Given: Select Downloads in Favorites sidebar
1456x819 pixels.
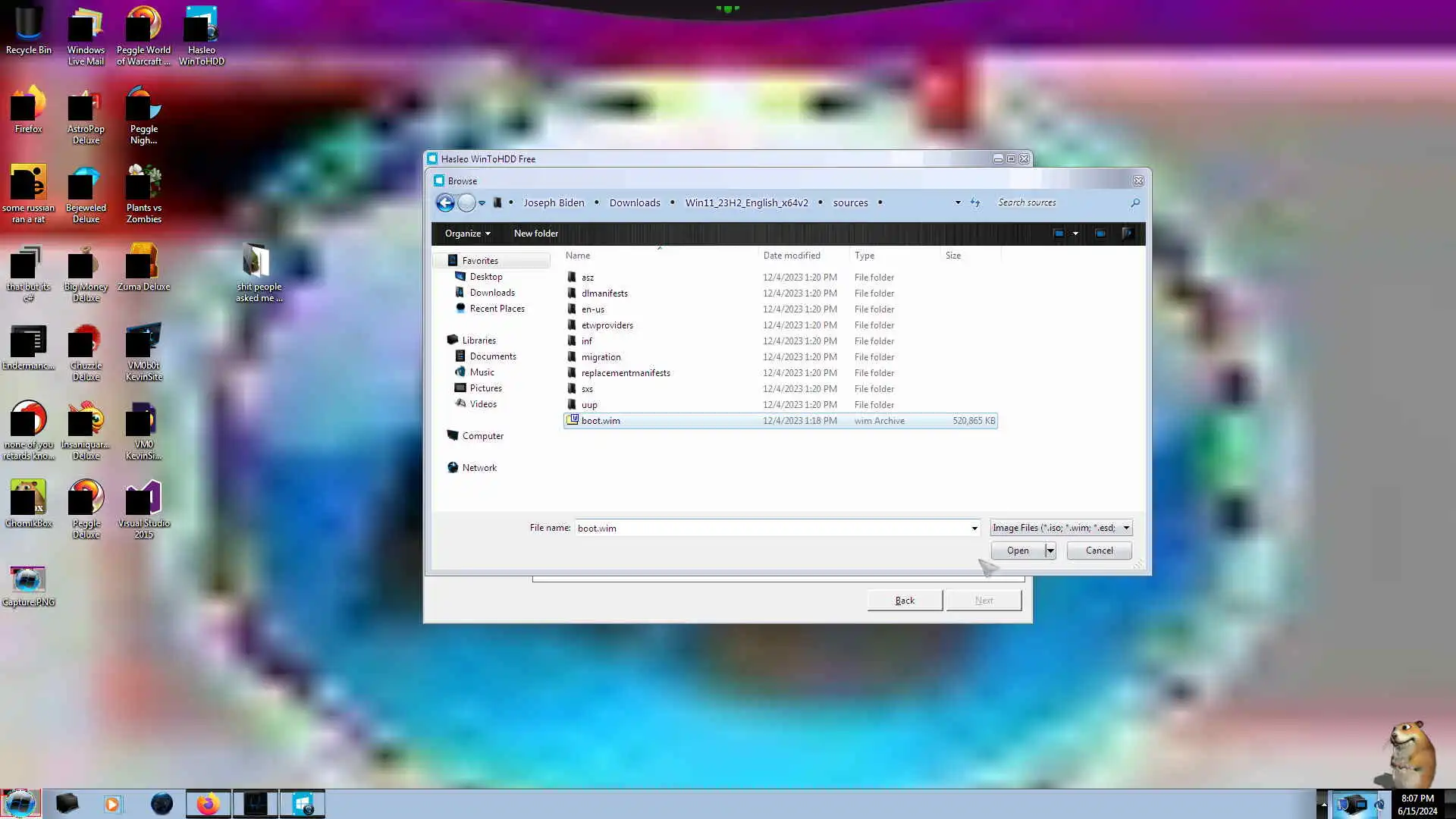Looking at the screenshot, I should click(491, 293).
